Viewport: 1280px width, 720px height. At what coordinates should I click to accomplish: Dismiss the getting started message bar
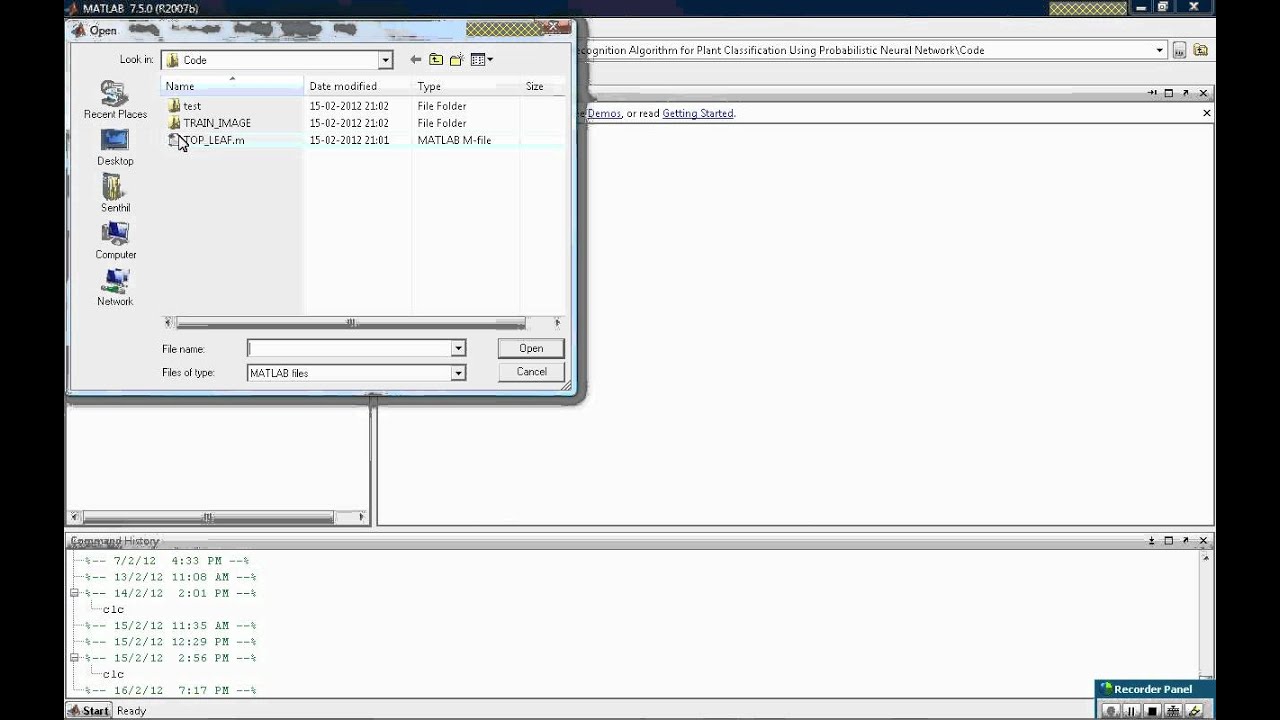1206,113
